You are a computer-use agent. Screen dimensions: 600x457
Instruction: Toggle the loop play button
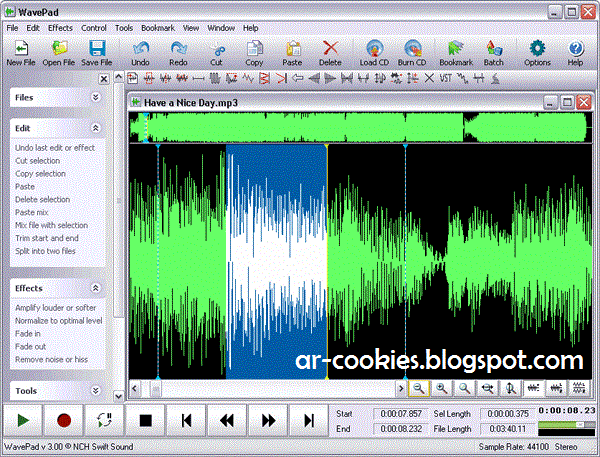point(104,420)
